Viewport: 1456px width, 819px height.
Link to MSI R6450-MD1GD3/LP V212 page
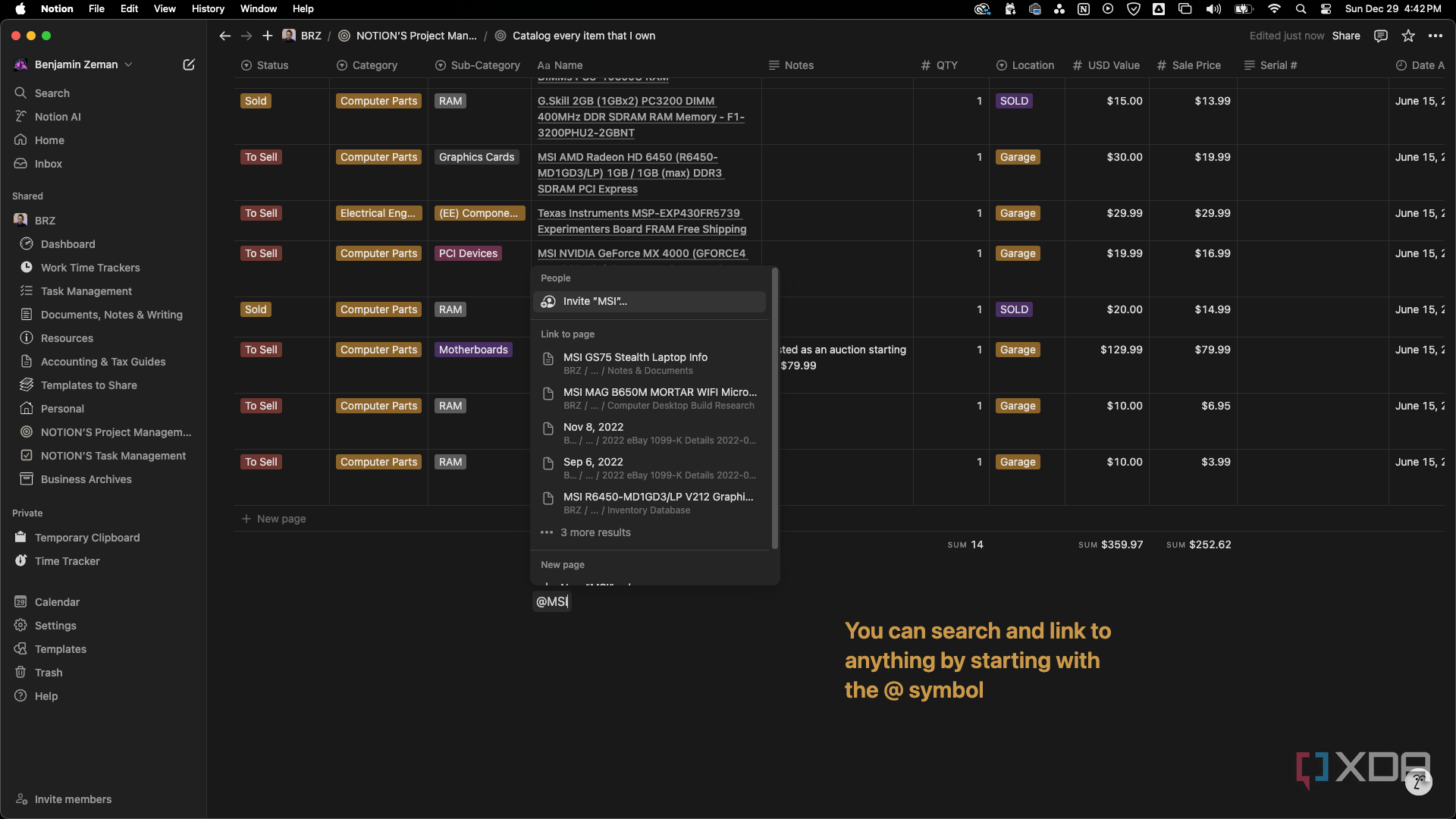pyautogui.click(x=650, y=503)
